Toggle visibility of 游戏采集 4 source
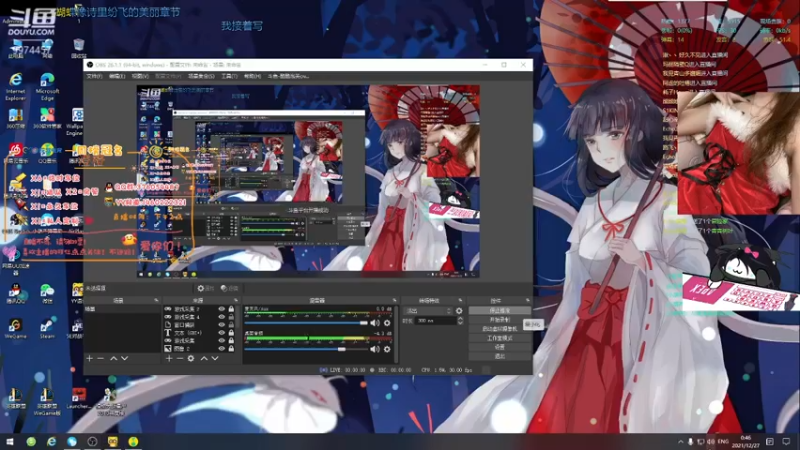800x450 pixels. pyautogui.click(x=221, y=317)
